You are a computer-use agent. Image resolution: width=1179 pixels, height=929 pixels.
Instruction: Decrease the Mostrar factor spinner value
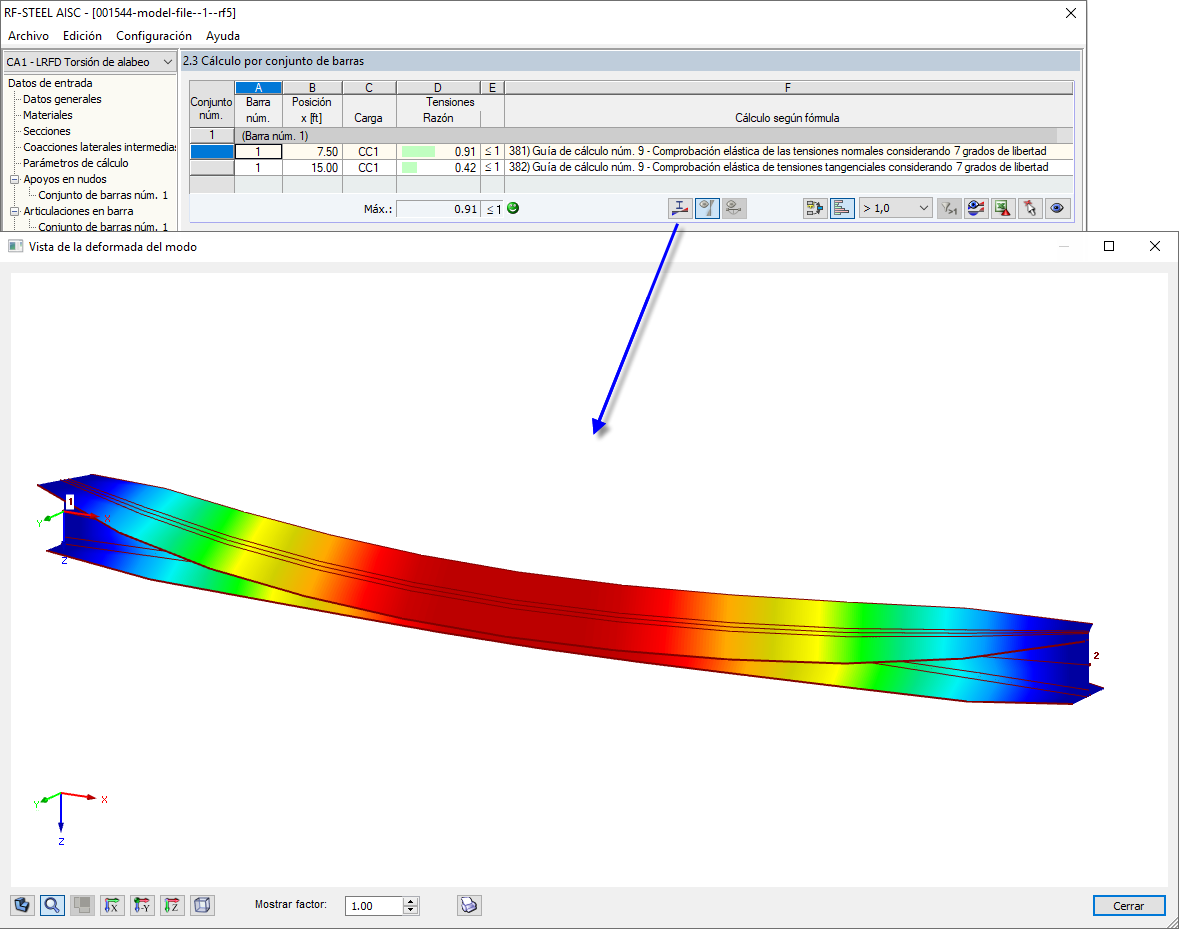411,910
